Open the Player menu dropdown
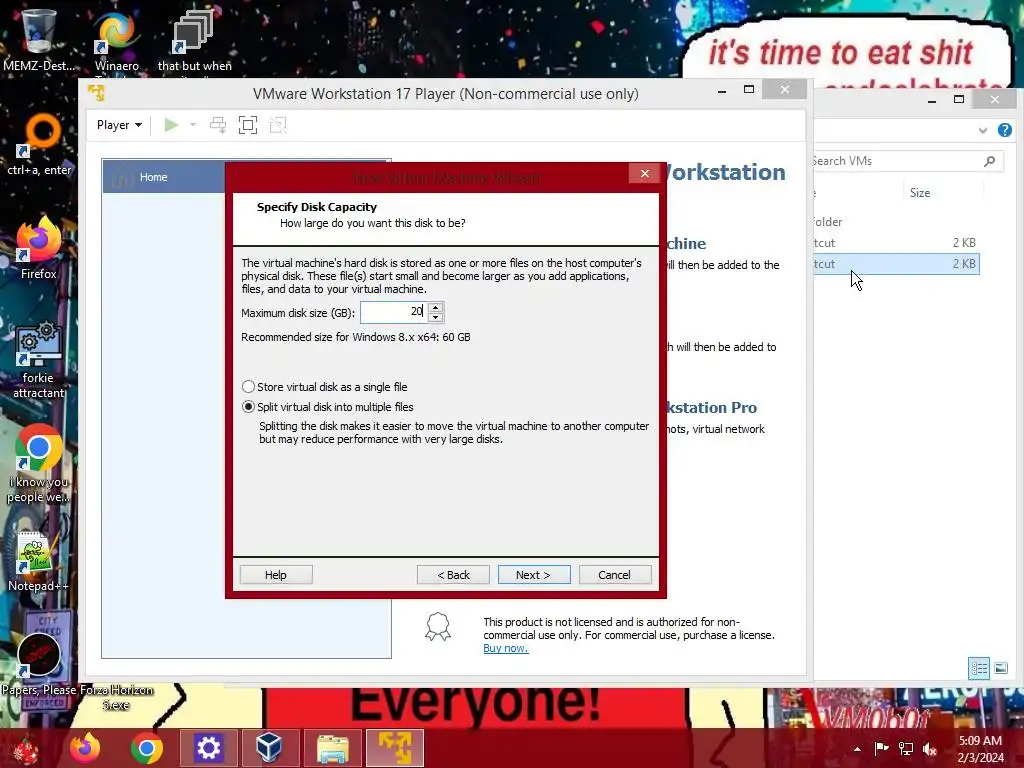Image resolution: width=1024 pixels, height=768 pixels. click(120, 125)
